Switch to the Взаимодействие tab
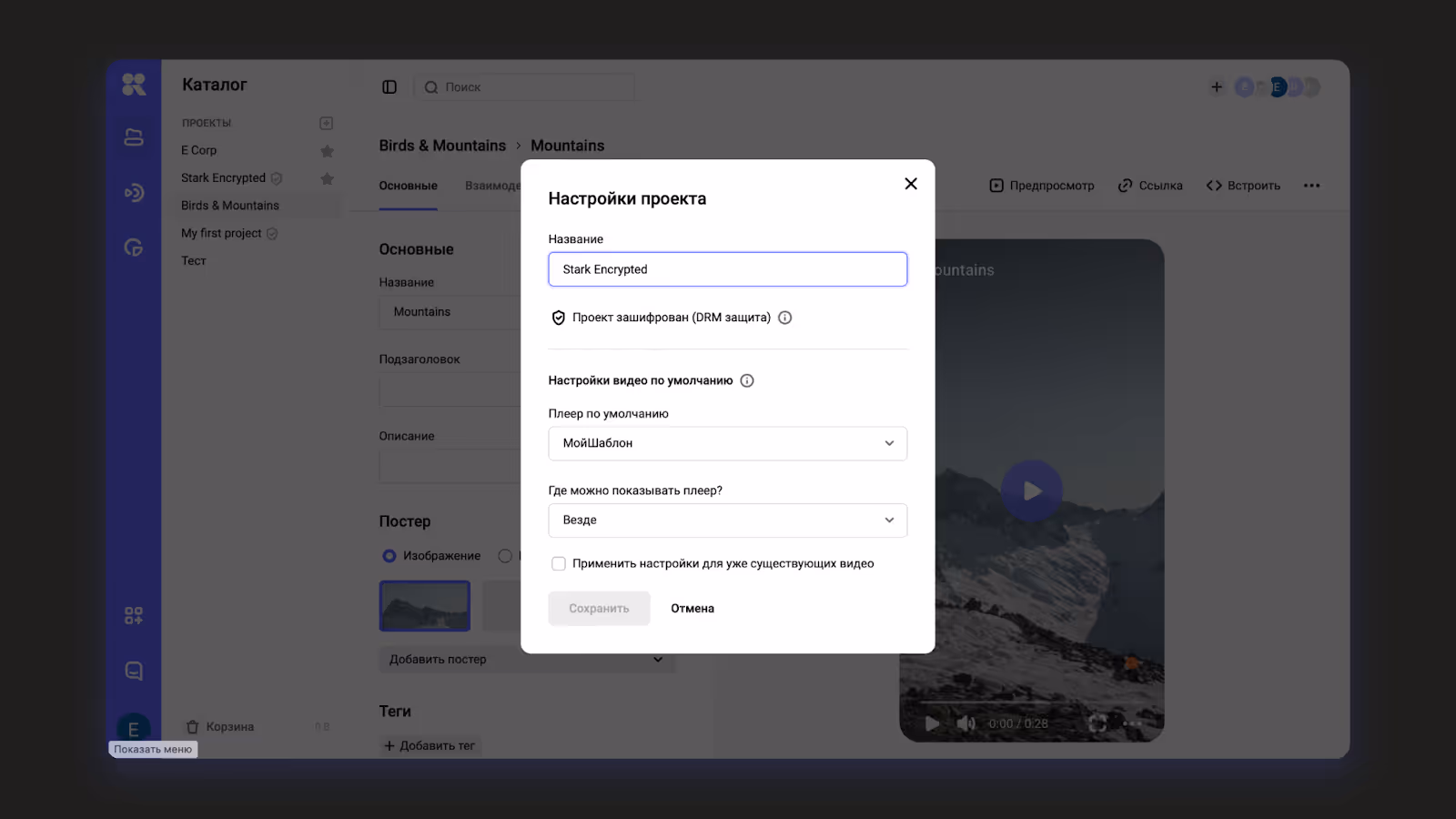This screenshot has width=1456, height=819. click(x=493, y=186)
